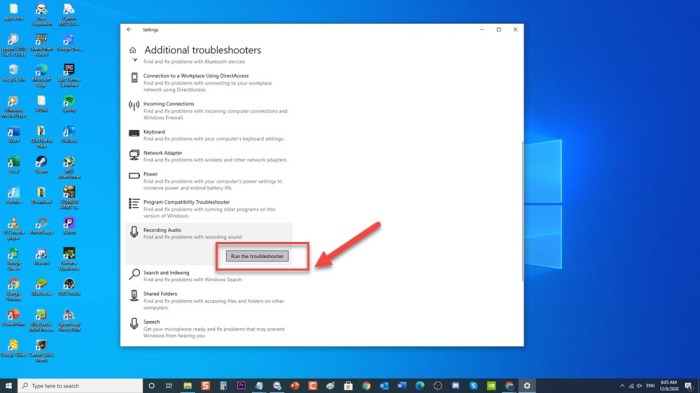Viewport: 700px width, 393px height.
Task: Open Microsoft Edge desktop shortcut
Action: tap(42, 75)
